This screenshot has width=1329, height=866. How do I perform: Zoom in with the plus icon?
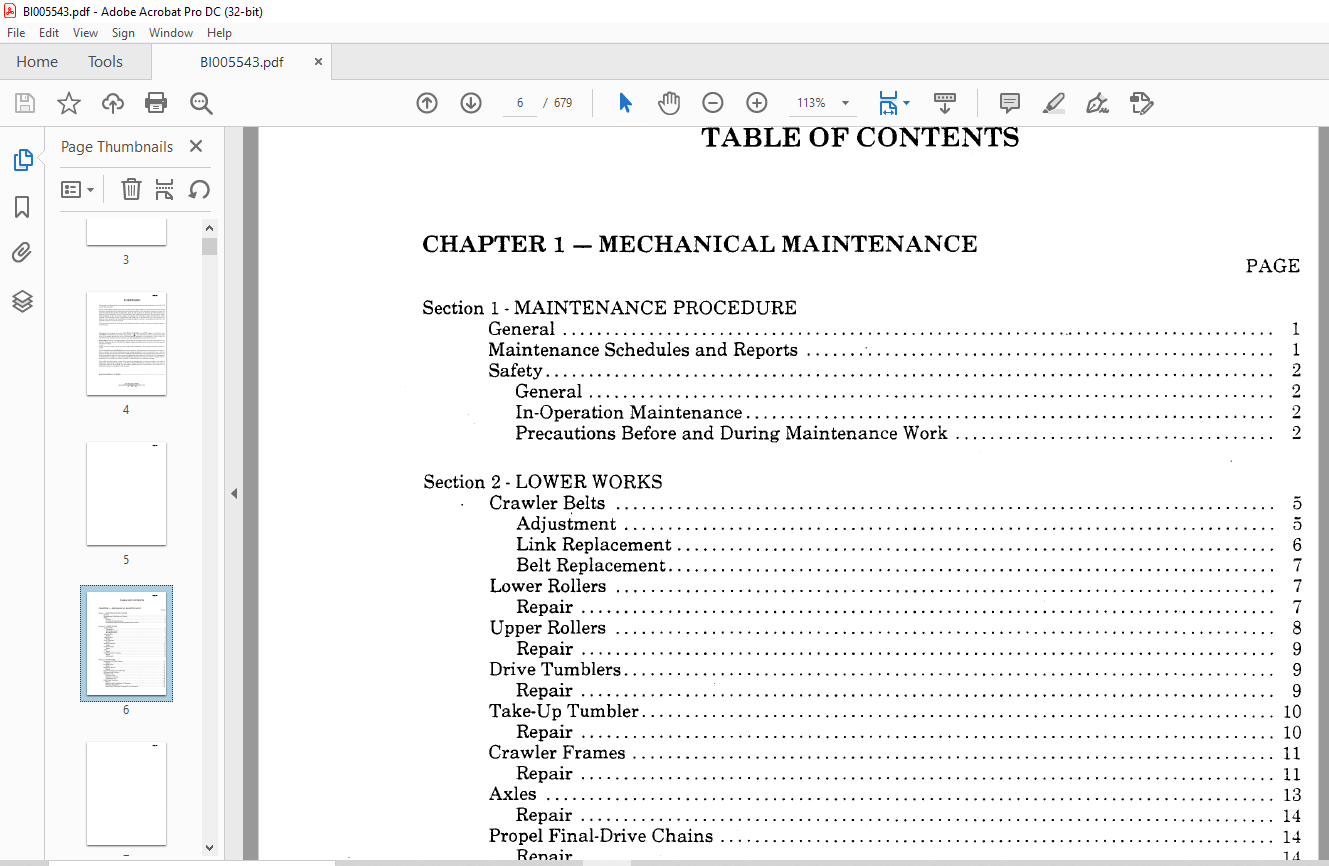pos(757,103)
